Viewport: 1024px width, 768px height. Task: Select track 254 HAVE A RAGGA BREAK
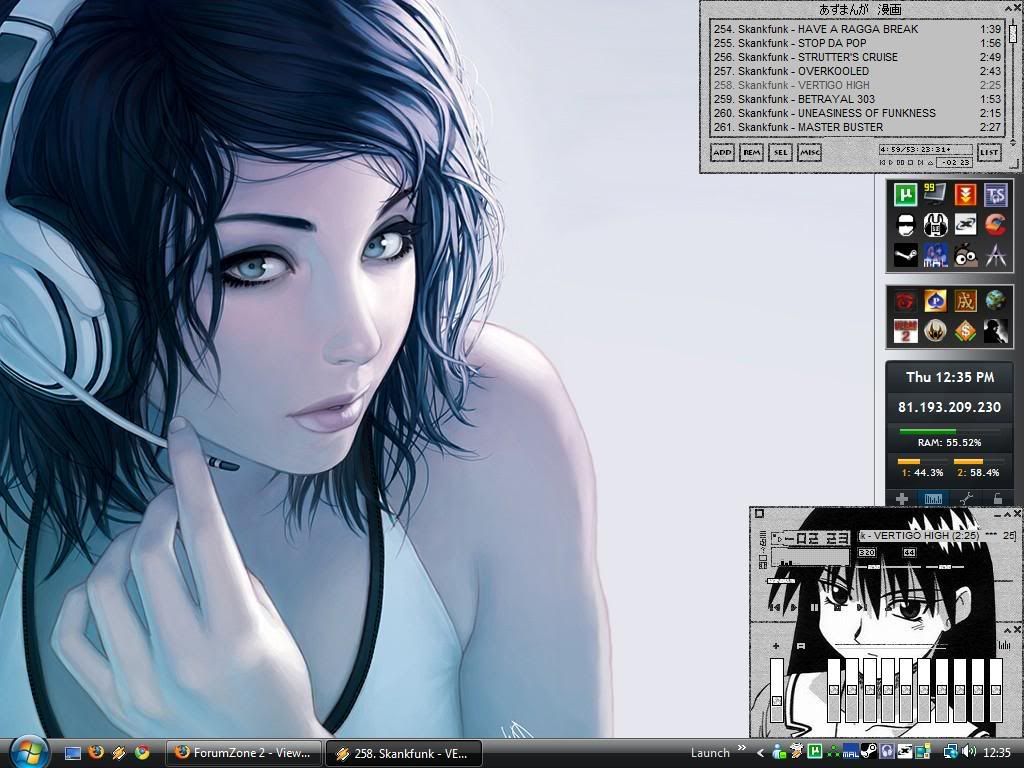tap(857, 29)
